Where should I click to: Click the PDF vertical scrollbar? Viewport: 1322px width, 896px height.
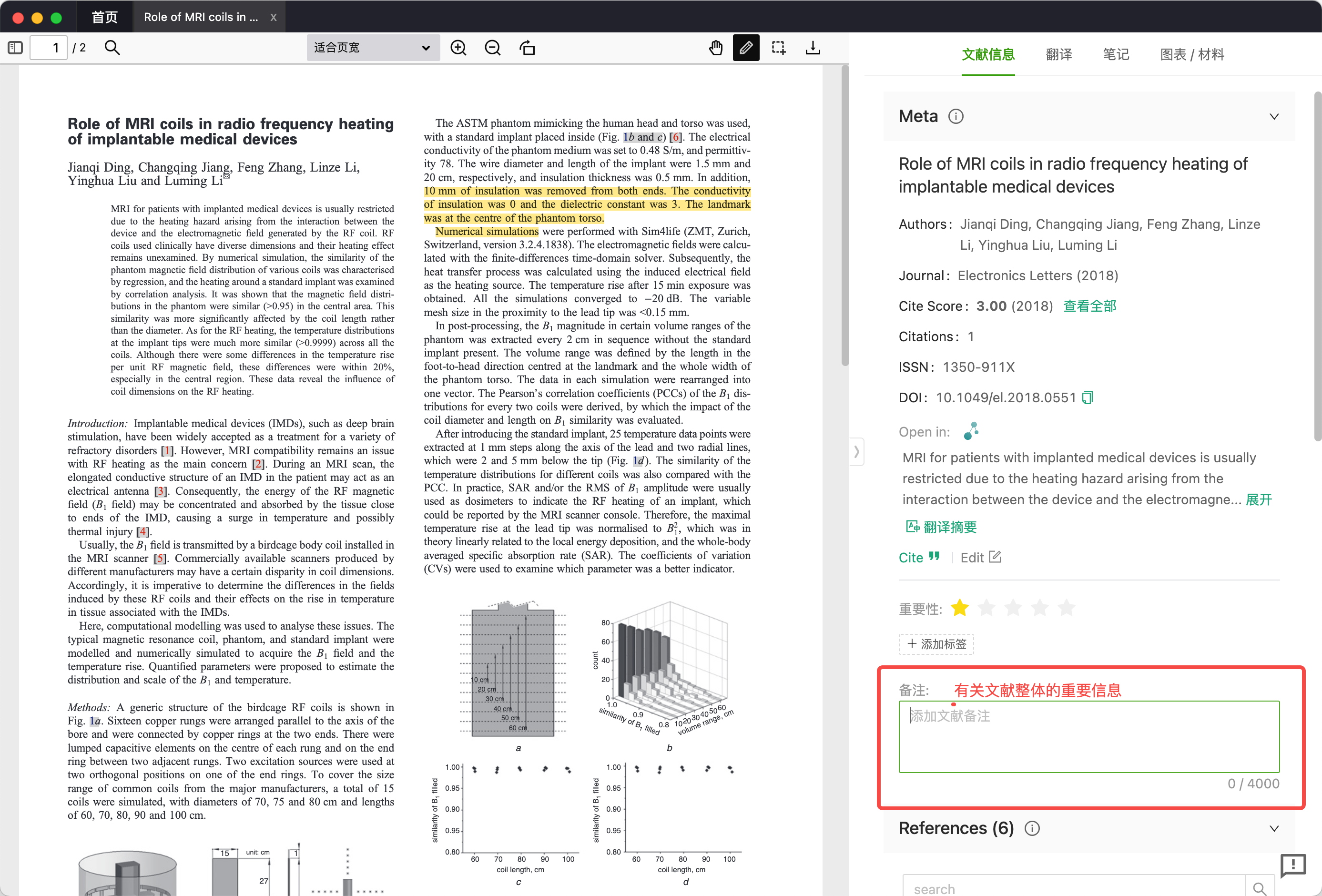845,216
